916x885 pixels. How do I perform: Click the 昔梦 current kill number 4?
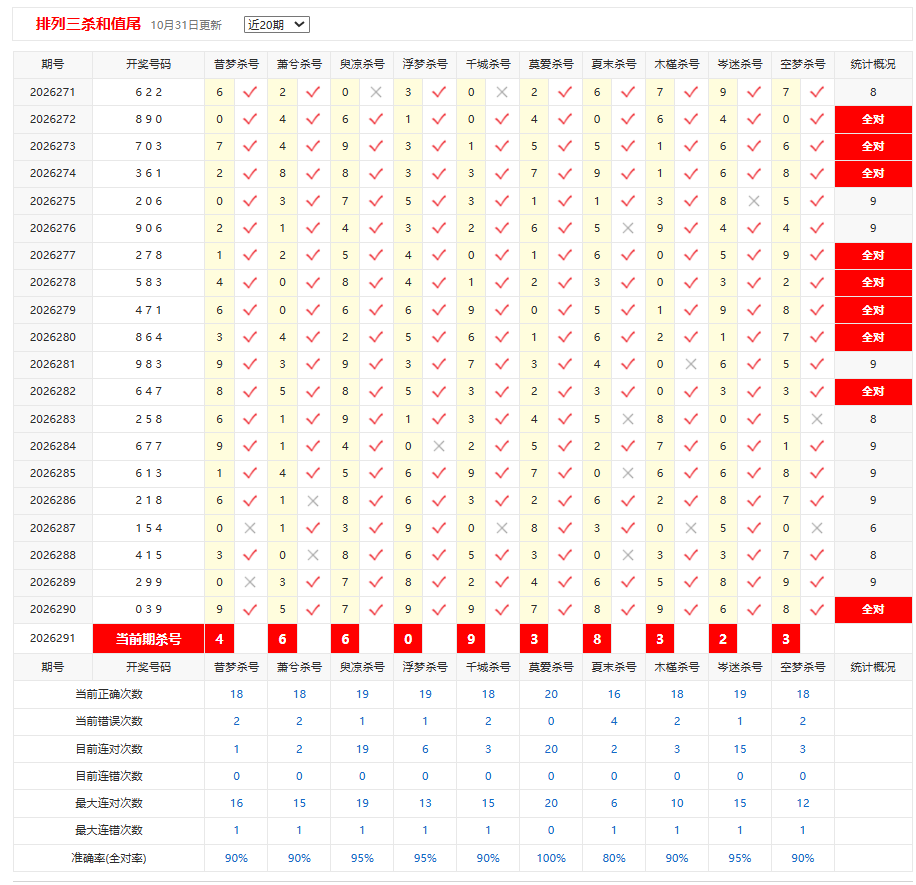click(x=220, y=639)
